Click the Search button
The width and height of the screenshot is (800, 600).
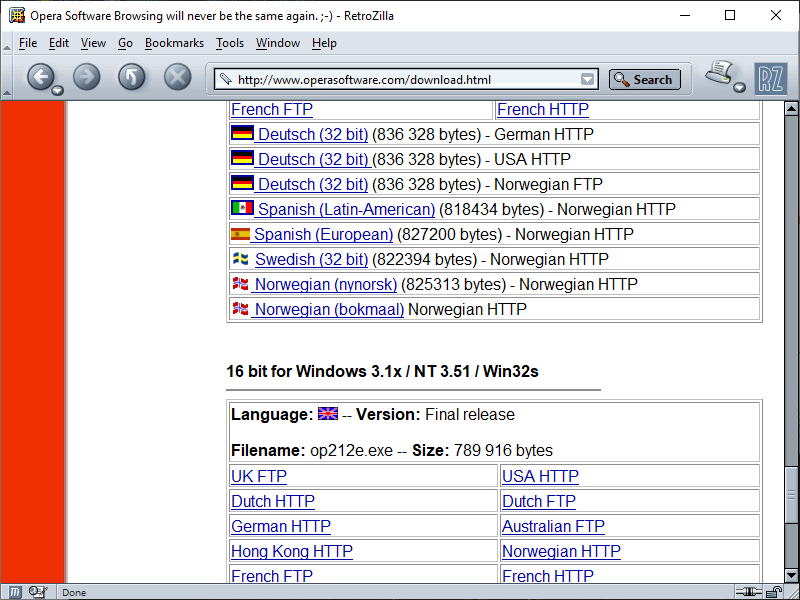[x=644, y=80]
